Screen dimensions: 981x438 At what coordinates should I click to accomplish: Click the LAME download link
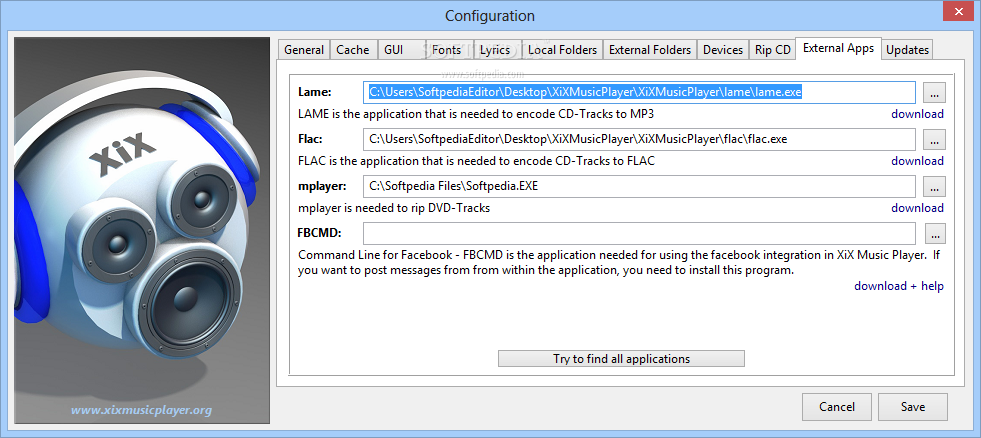[x=917, y=114]
